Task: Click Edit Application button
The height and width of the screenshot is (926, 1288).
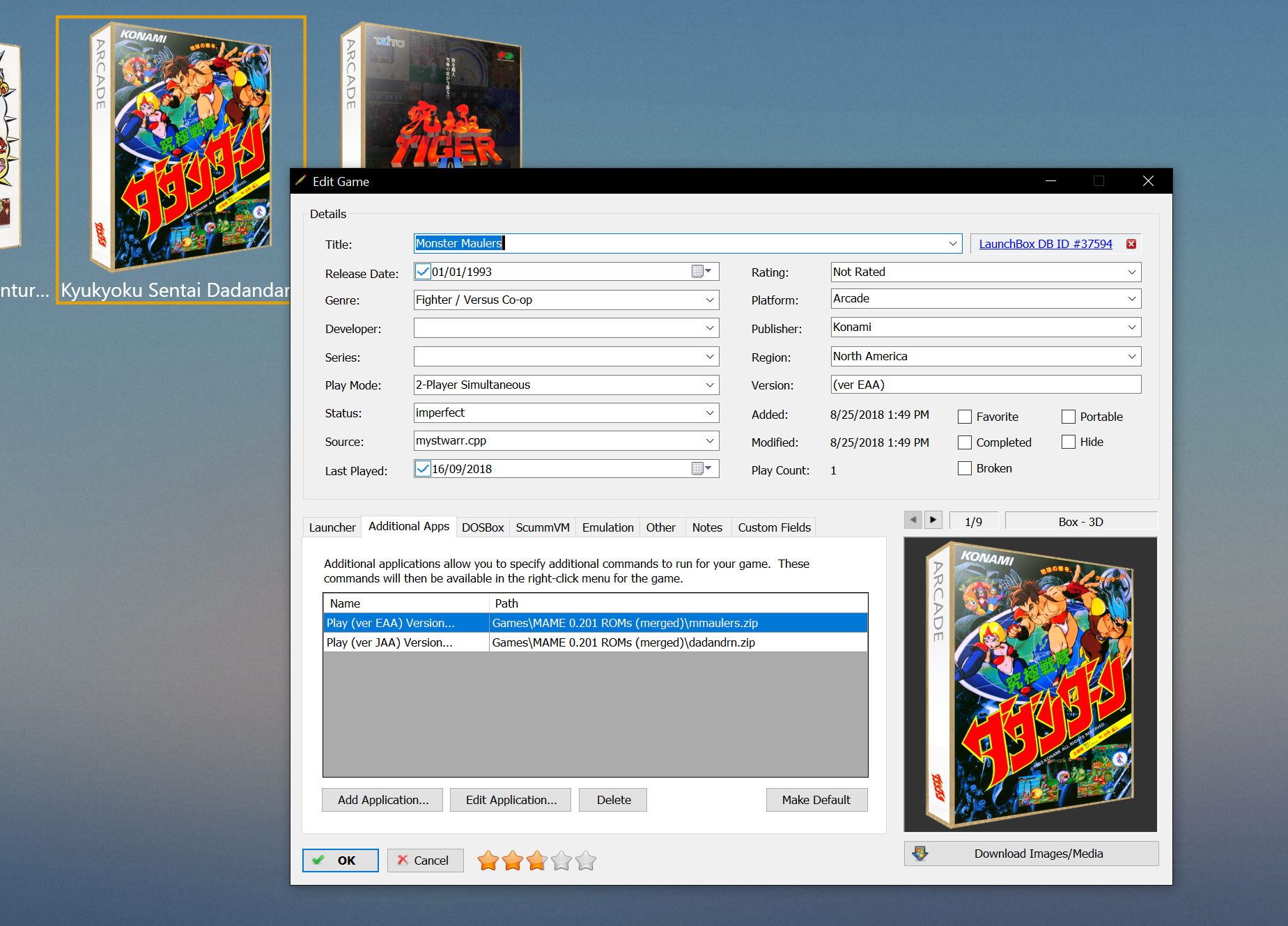Action: (511, 800)
